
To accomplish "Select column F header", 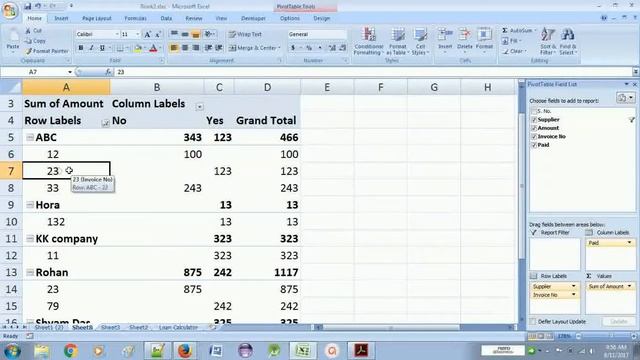I will (380, 87).
